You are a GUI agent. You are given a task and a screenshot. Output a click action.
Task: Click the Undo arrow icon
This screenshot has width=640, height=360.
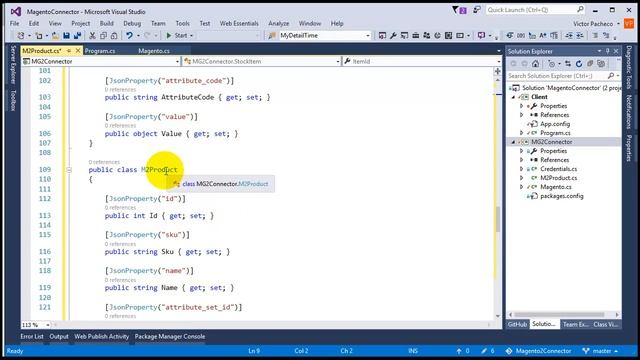click(x=129, y=36)
